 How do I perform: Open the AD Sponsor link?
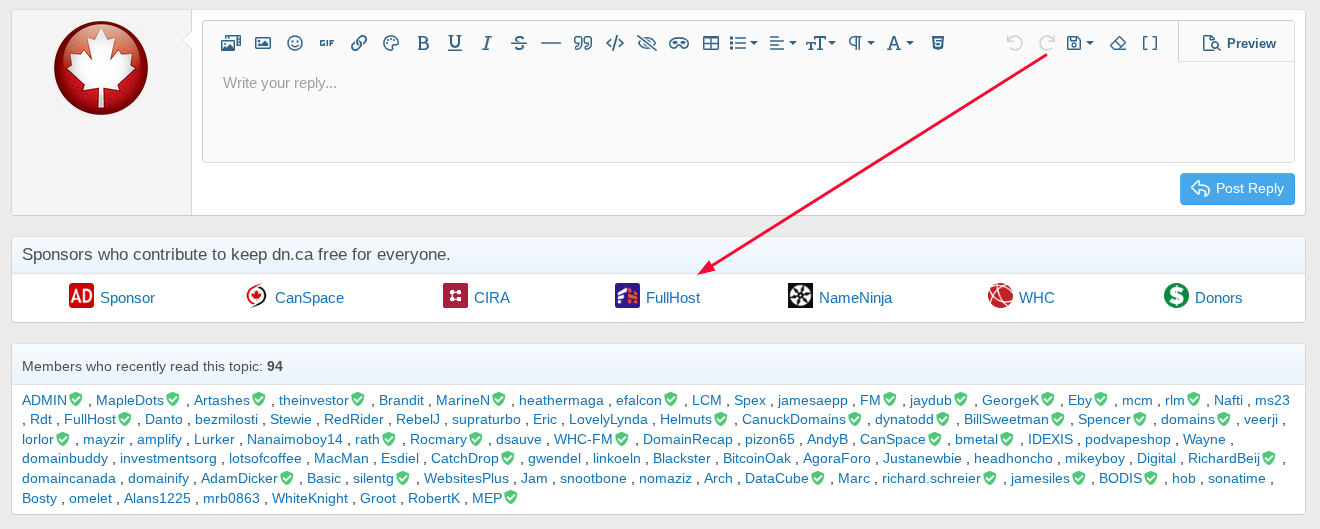click(x=127, y=298)
